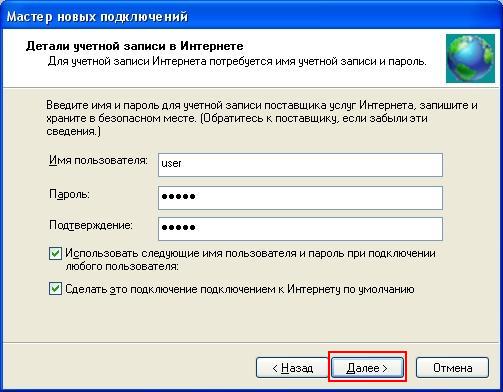Click the Мастер новых подключений title bar

(251, 16)
